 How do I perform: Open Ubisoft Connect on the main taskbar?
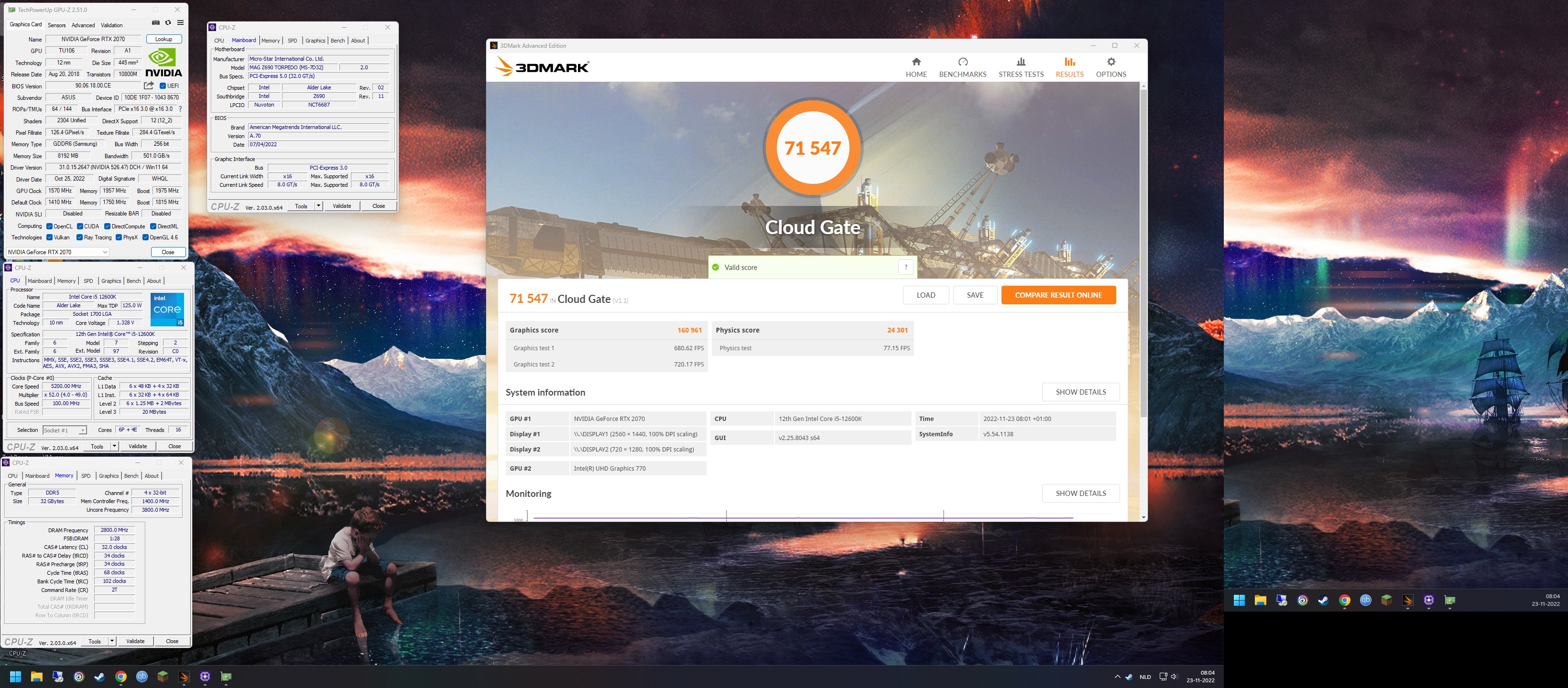pyautogui.click(x=78, y=677)
